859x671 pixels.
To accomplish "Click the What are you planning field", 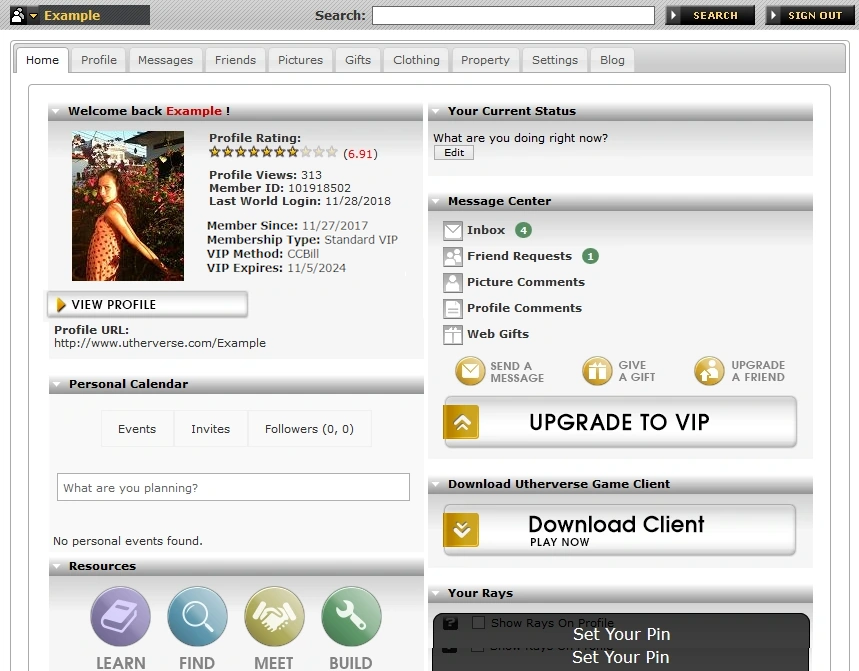I will 233,487.
